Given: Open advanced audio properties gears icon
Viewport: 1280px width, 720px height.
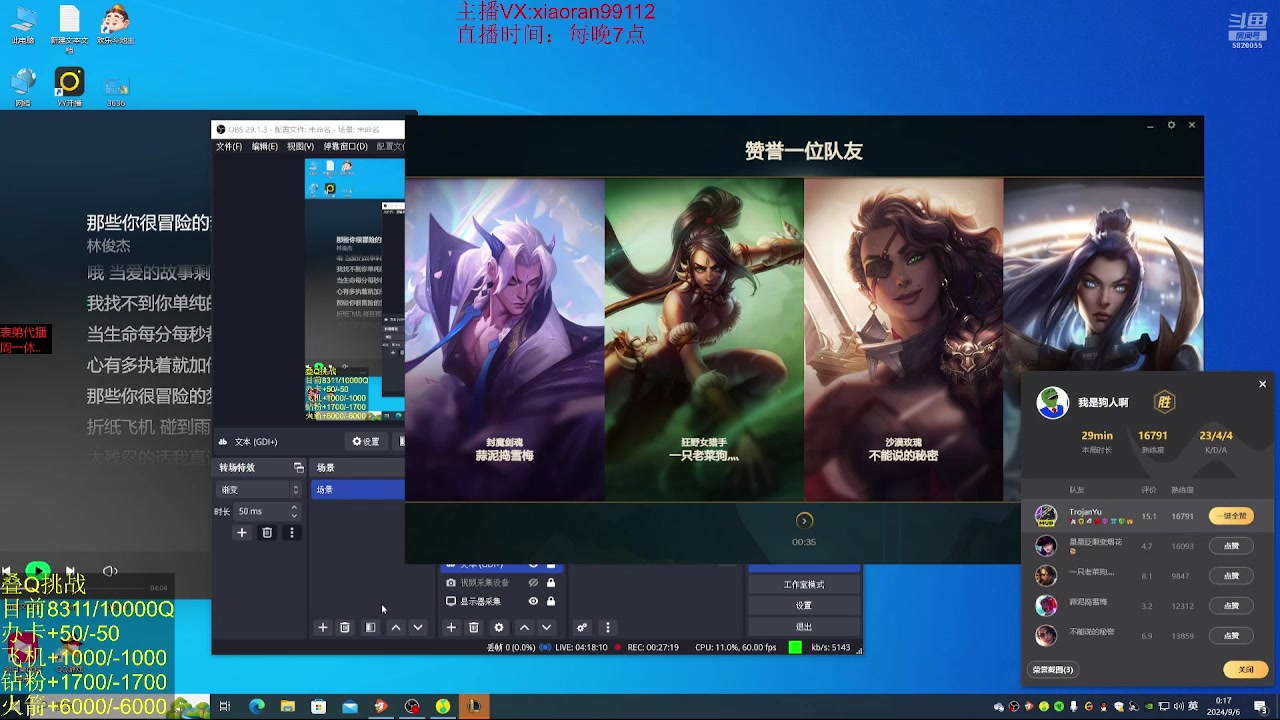Looking at the screenshot, I should pyautogui.click(x=582, y=627).
